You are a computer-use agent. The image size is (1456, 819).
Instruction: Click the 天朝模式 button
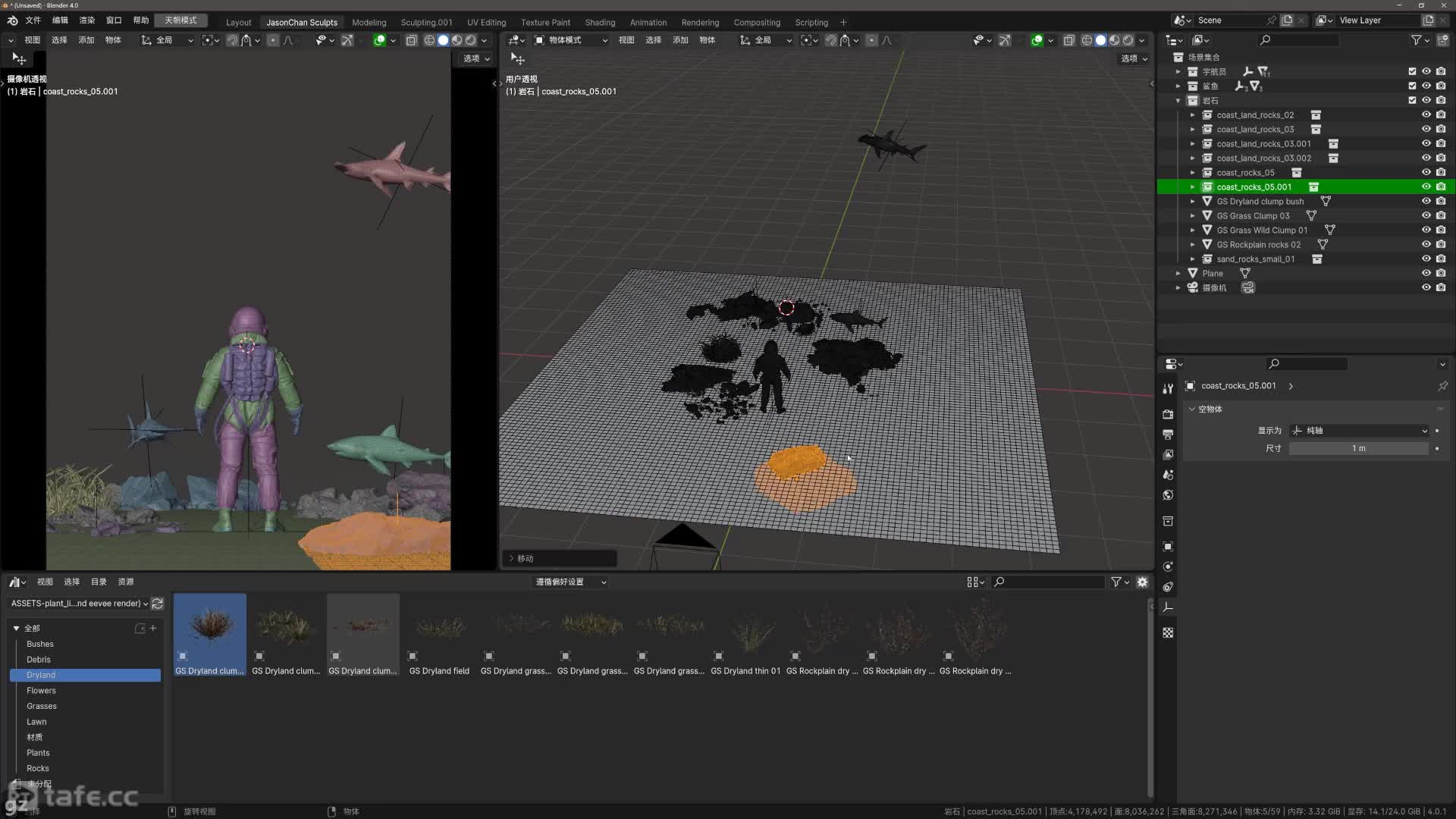coord(180,20)
